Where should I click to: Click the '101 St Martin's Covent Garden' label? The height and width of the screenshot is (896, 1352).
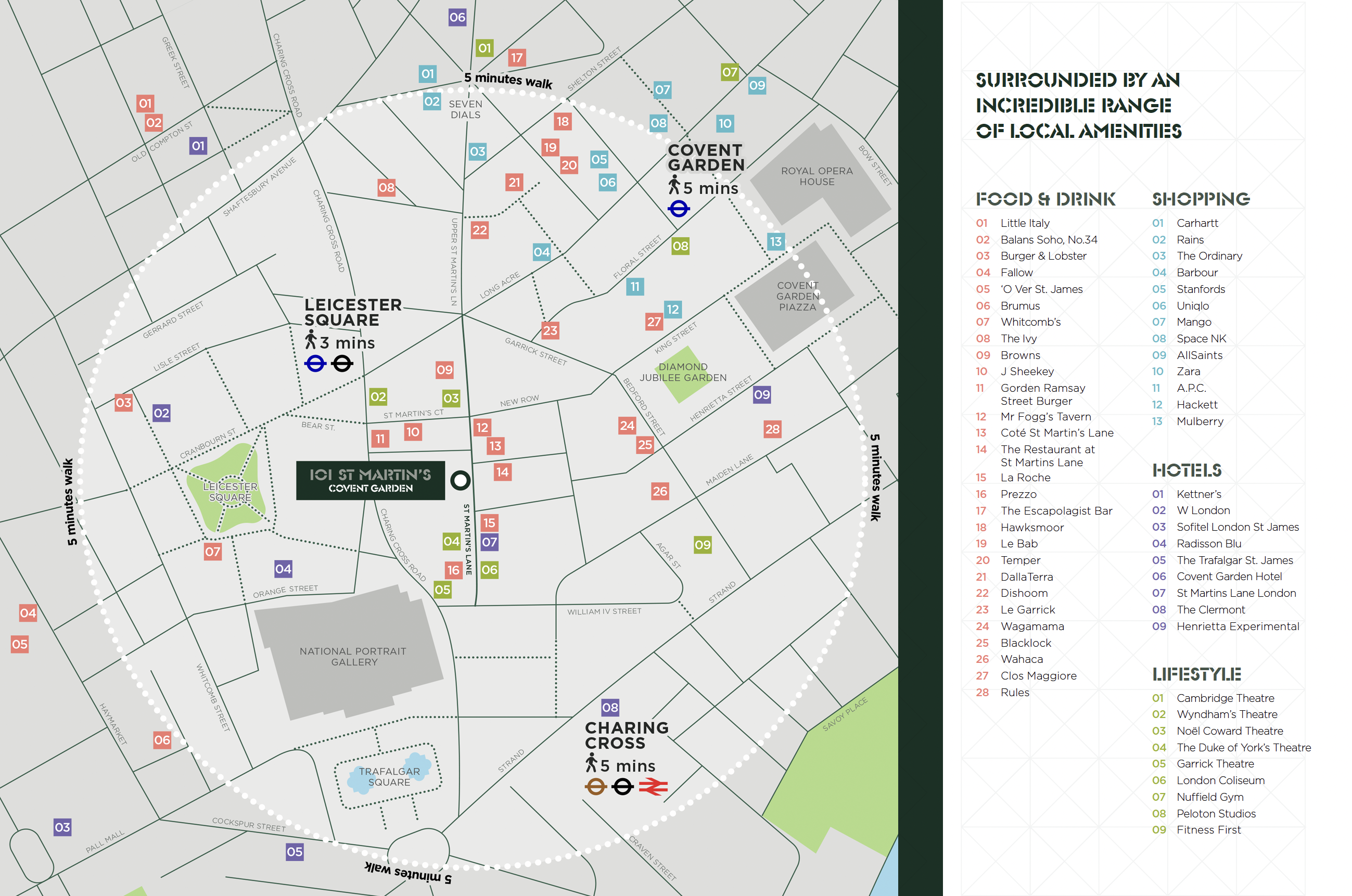[371, 481]
